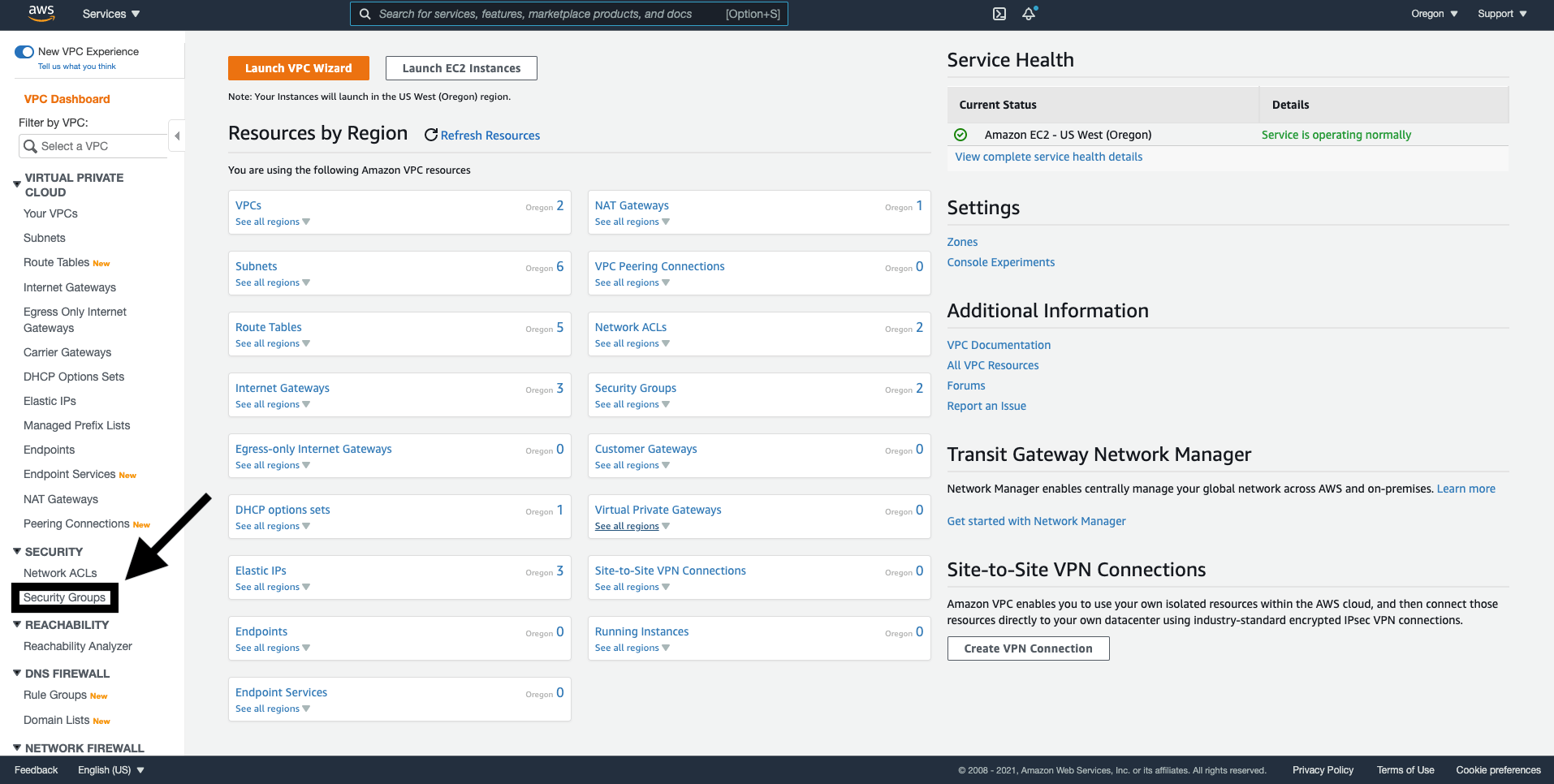
Task: Collapse the Virtual Private Cloud section
Action: tap(17, 184)
